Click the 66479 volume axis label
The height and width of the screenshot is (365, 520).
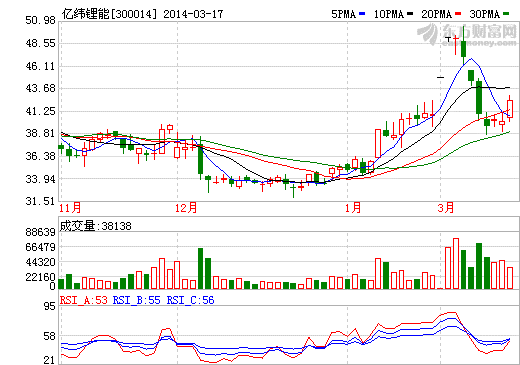41,247
